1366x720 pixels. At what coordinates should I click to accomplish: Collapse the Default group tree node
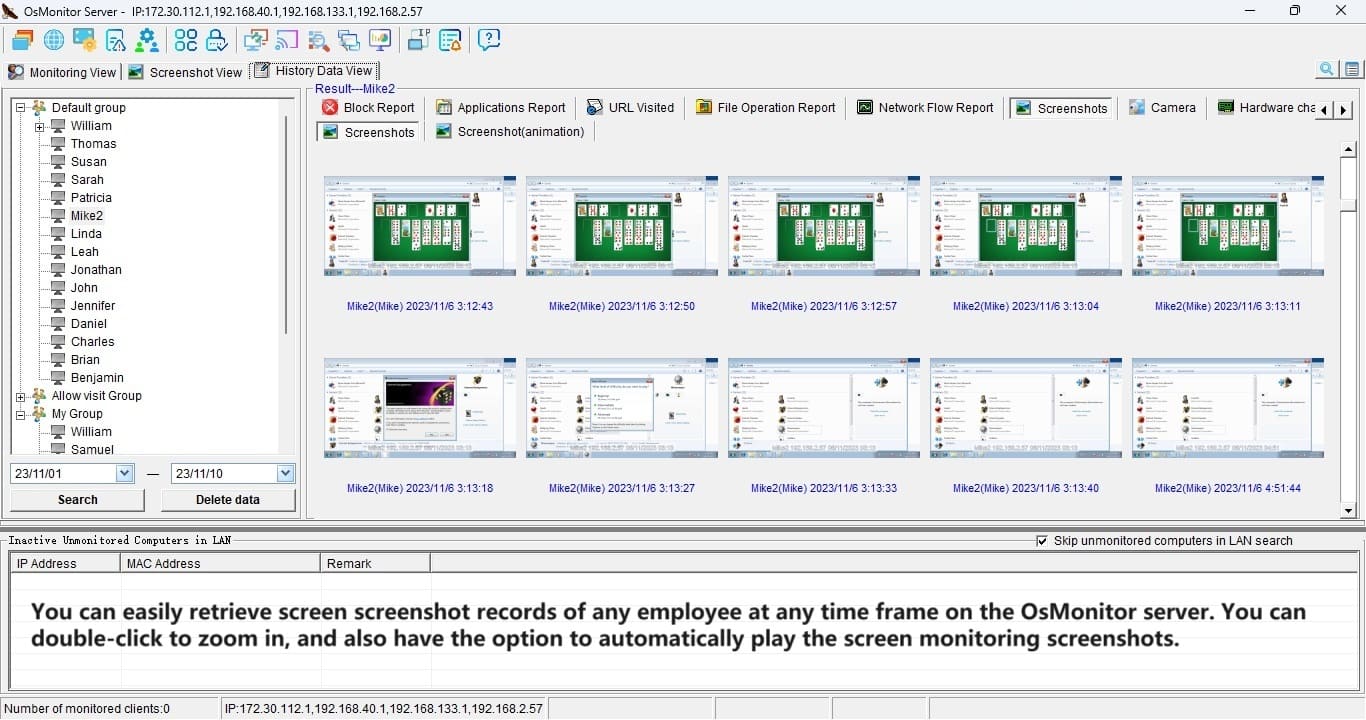tap(20, 108)
